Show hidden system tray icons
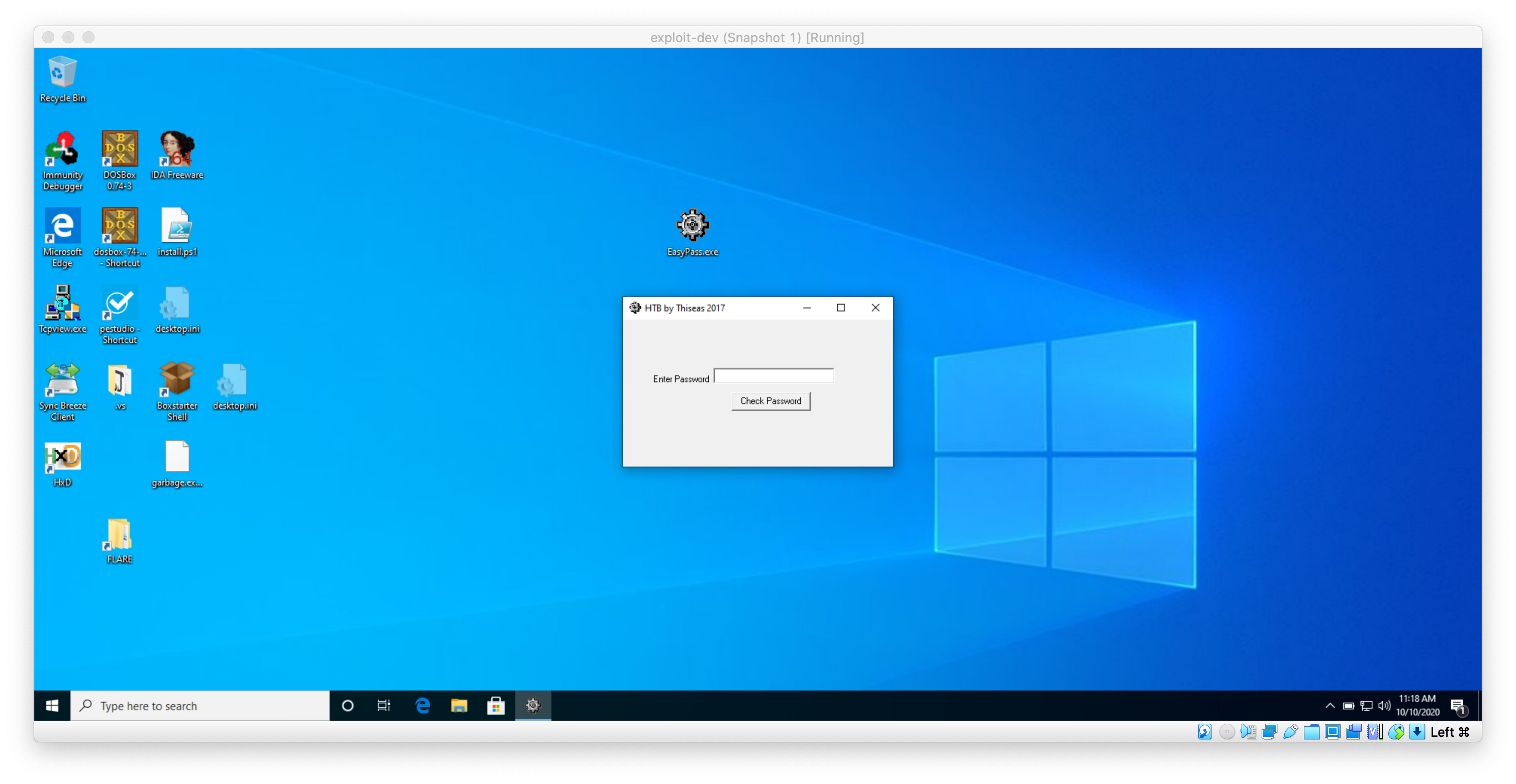1516x784 pixels. click(x=1330, y=705)
